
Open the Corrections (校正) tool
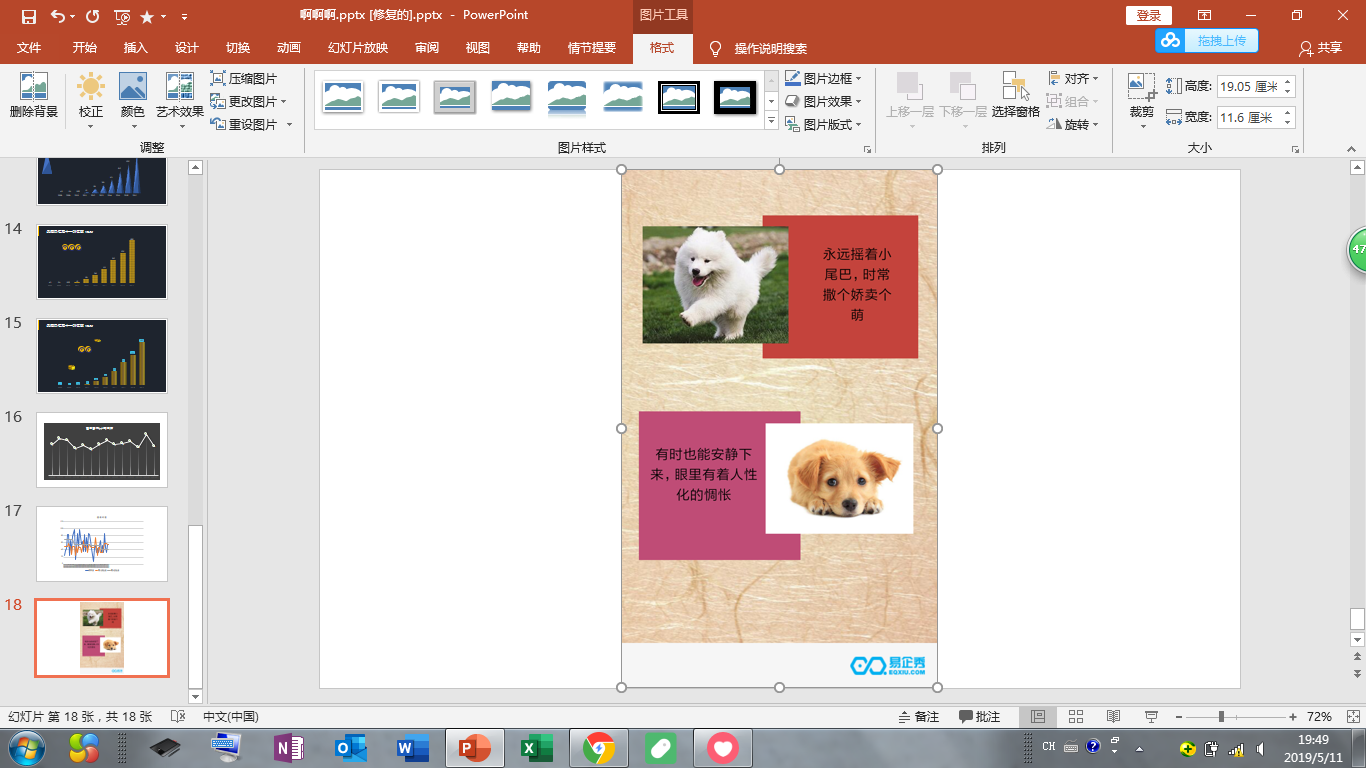[x=91, y=96]
